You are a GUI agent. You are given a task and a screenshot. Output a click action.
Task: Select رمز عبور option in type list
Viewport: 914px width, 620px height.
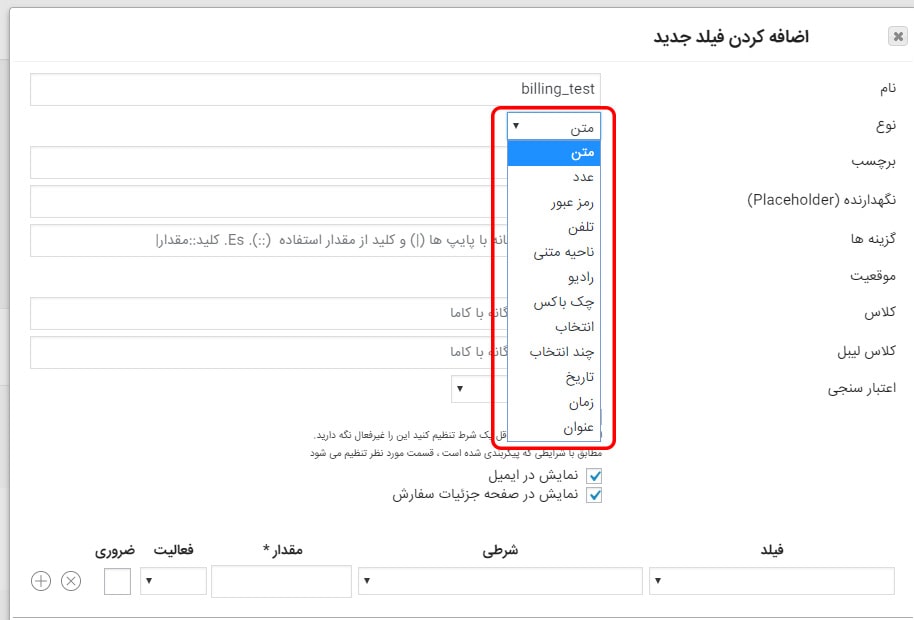(554, 203)
